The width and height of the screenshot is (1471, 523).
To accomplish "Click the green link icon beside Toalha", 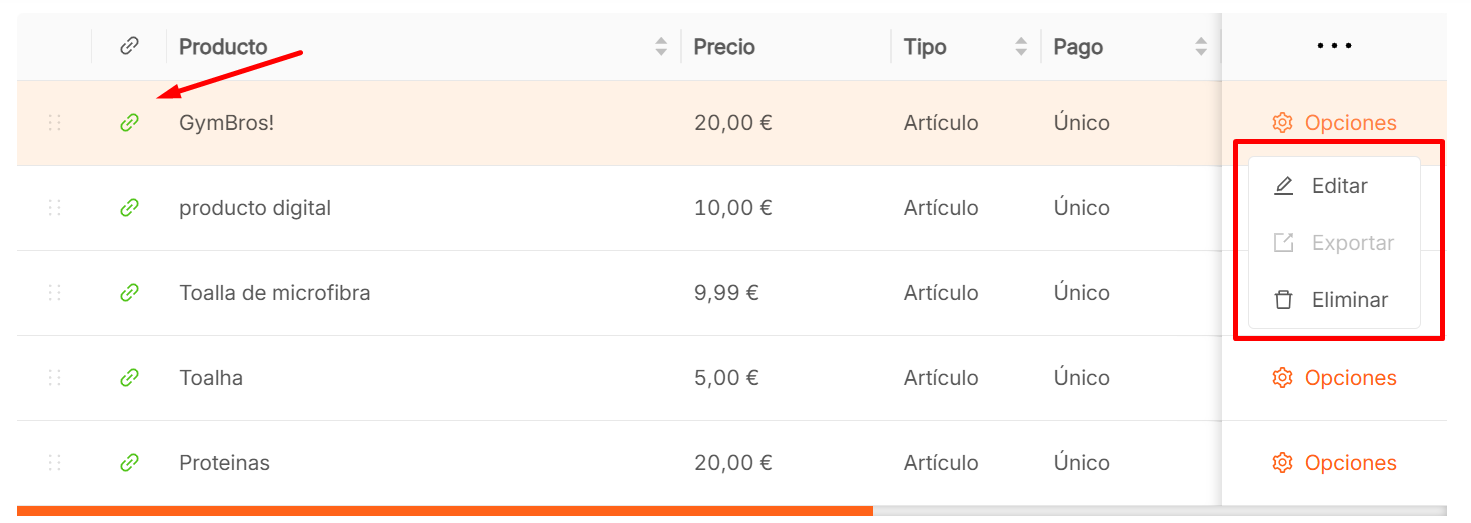I will [x=129, y=378].
